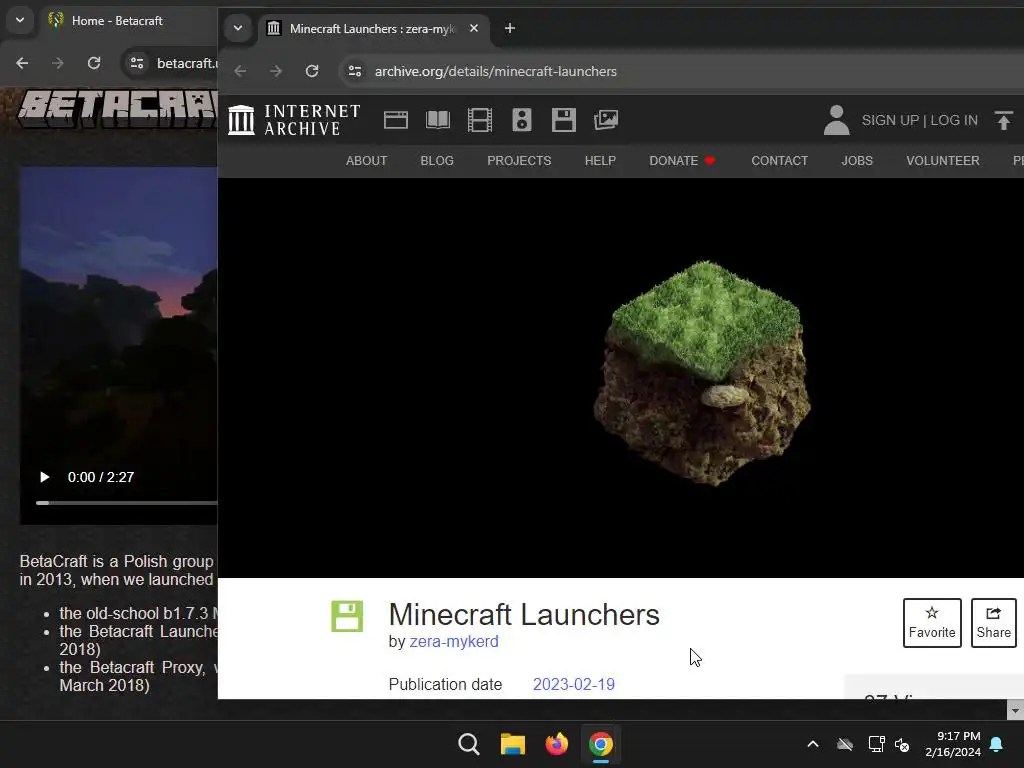Click the OneDrive cloud tray icon
The image size is (1024, 768).
point(845,744)
